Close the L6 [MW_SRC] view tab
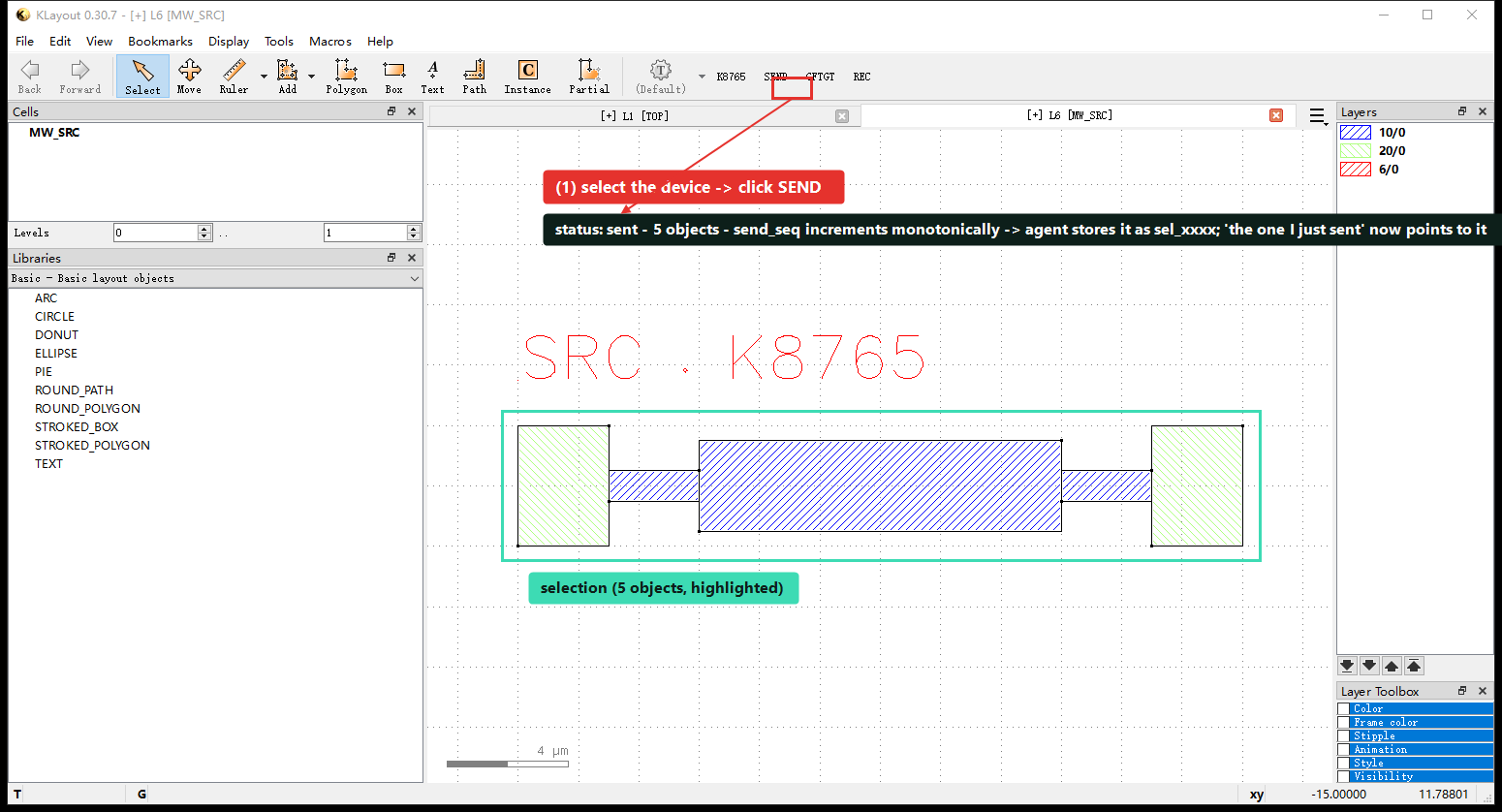The height and width of the screenshot is (812, 1502). tap(1276, 115)
